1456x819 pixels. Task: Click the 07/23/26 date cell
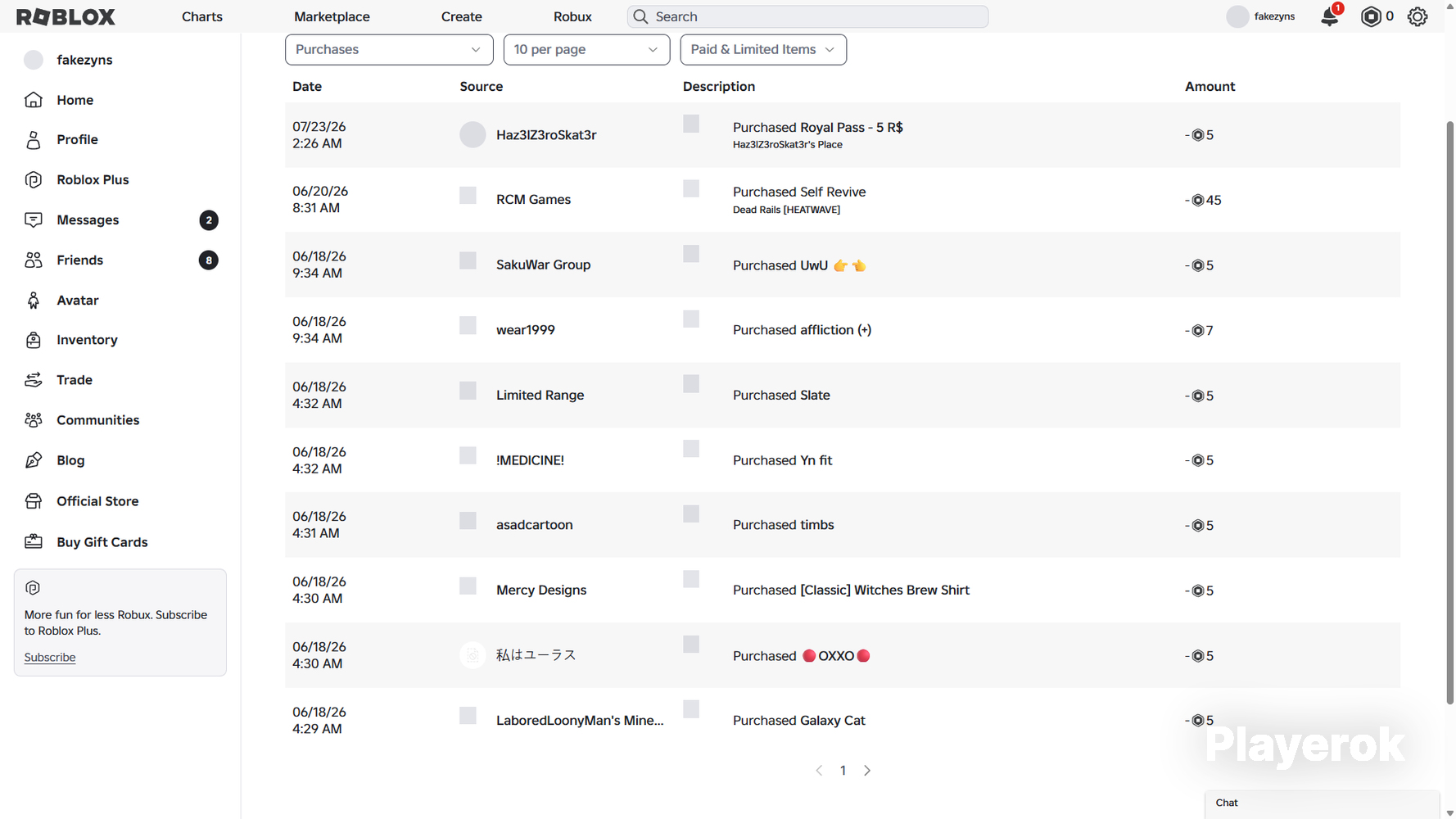tap(319, 135)
